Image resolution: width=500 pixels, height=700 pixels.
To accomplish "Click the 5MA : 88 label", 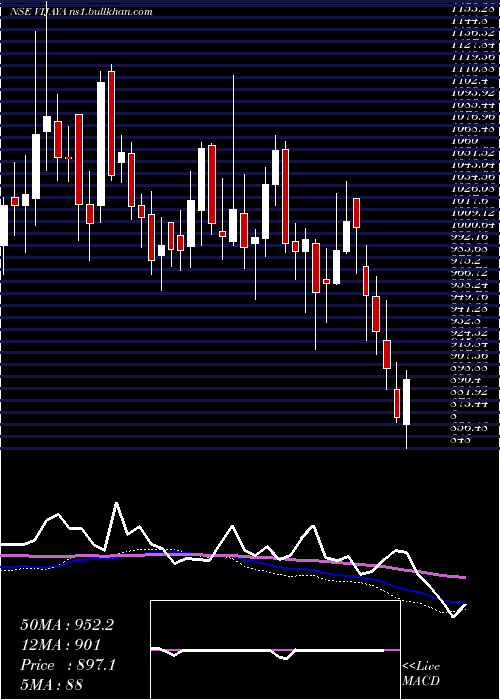I will point(52,684).
